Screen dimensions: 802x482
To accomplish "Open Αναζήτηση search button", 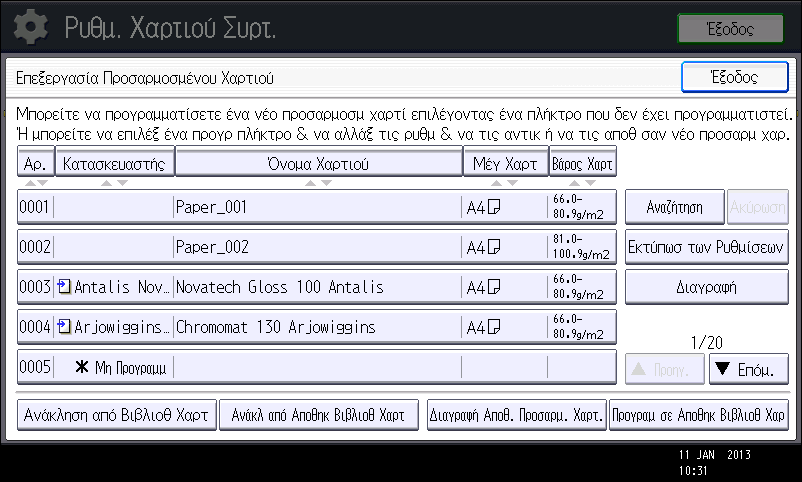I will point(675,207).
